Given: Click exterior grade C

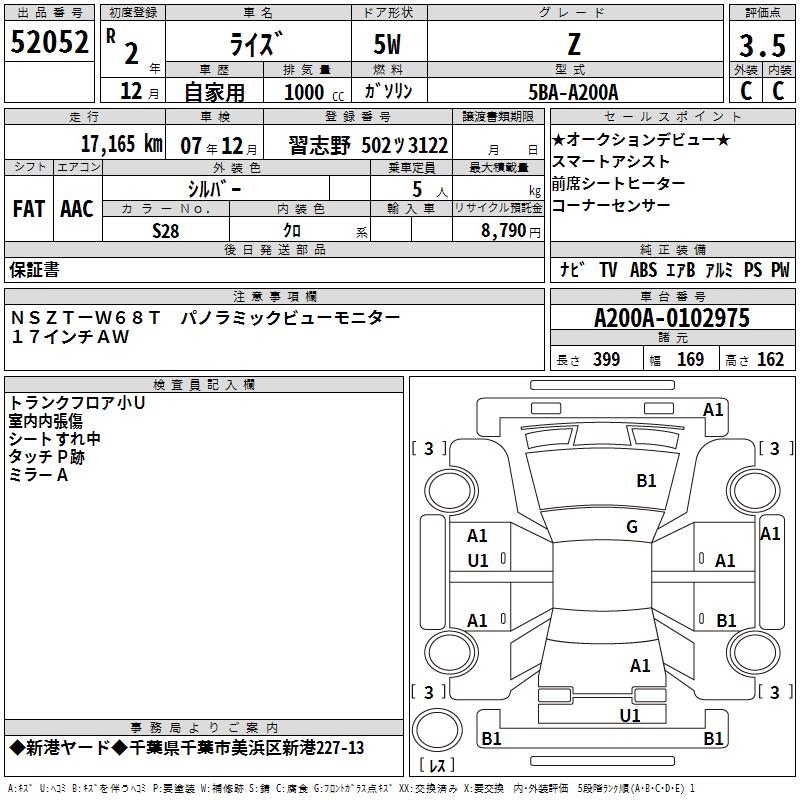Looking at the screenshot, I should tap(746, 91).
